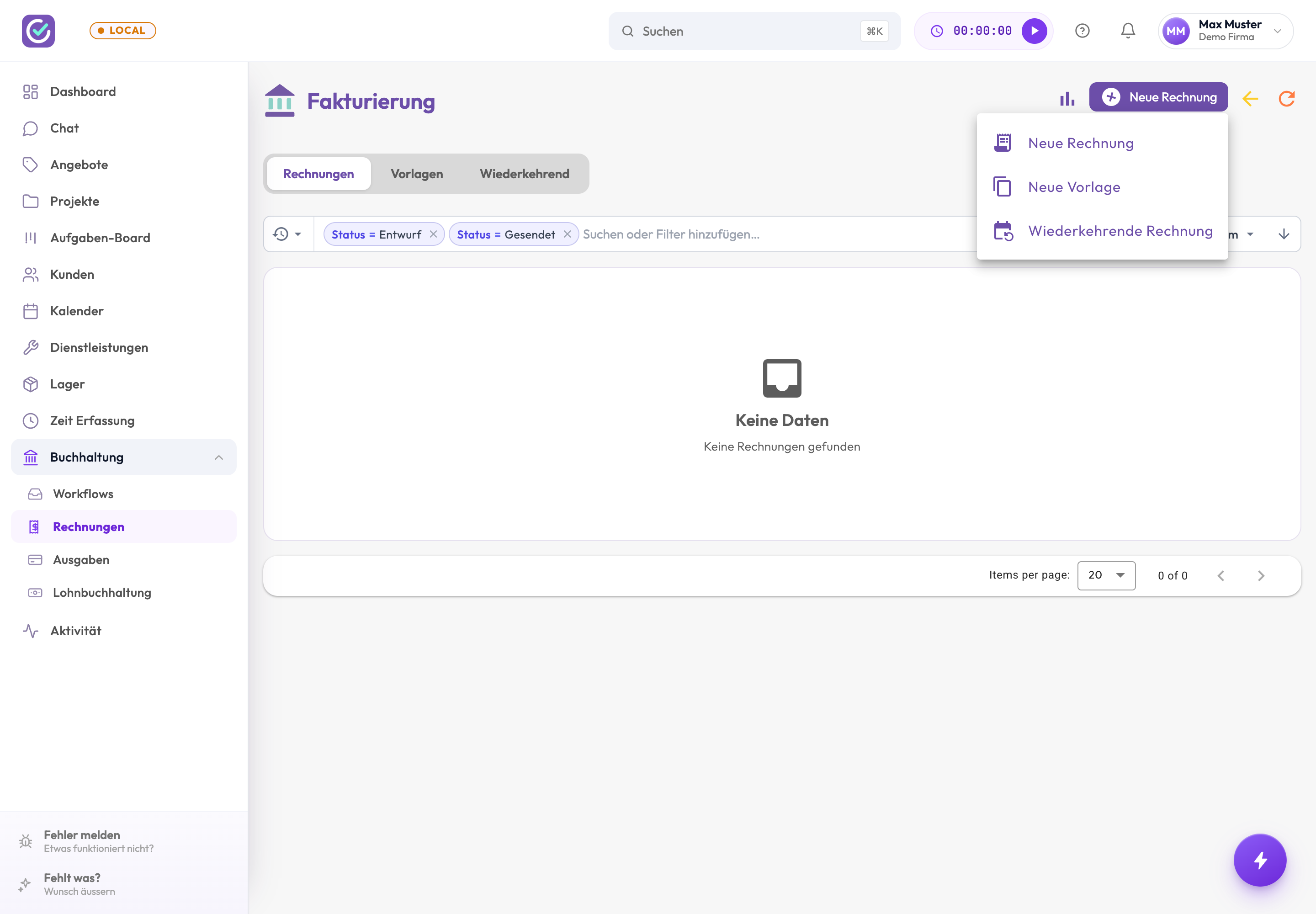The height and width of the screenshot is (914, 1316).
Task: Remove the Status = Entwurf filter chip
Action: pyautogui.click(x=434, y=234)
